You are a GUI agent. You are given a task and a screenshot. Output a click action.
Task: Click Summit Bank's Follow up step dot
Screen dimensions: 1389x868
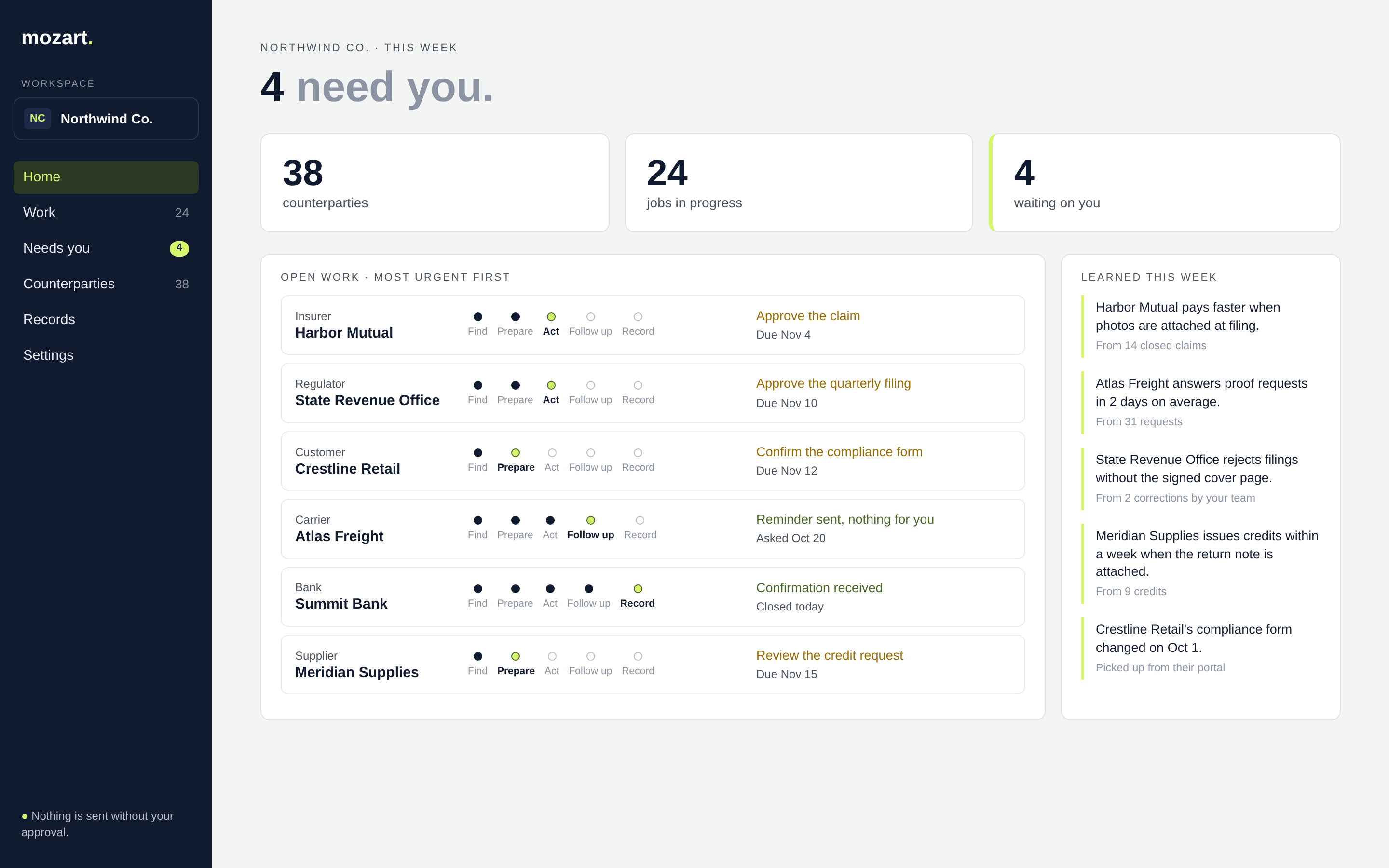click(588, 589)
